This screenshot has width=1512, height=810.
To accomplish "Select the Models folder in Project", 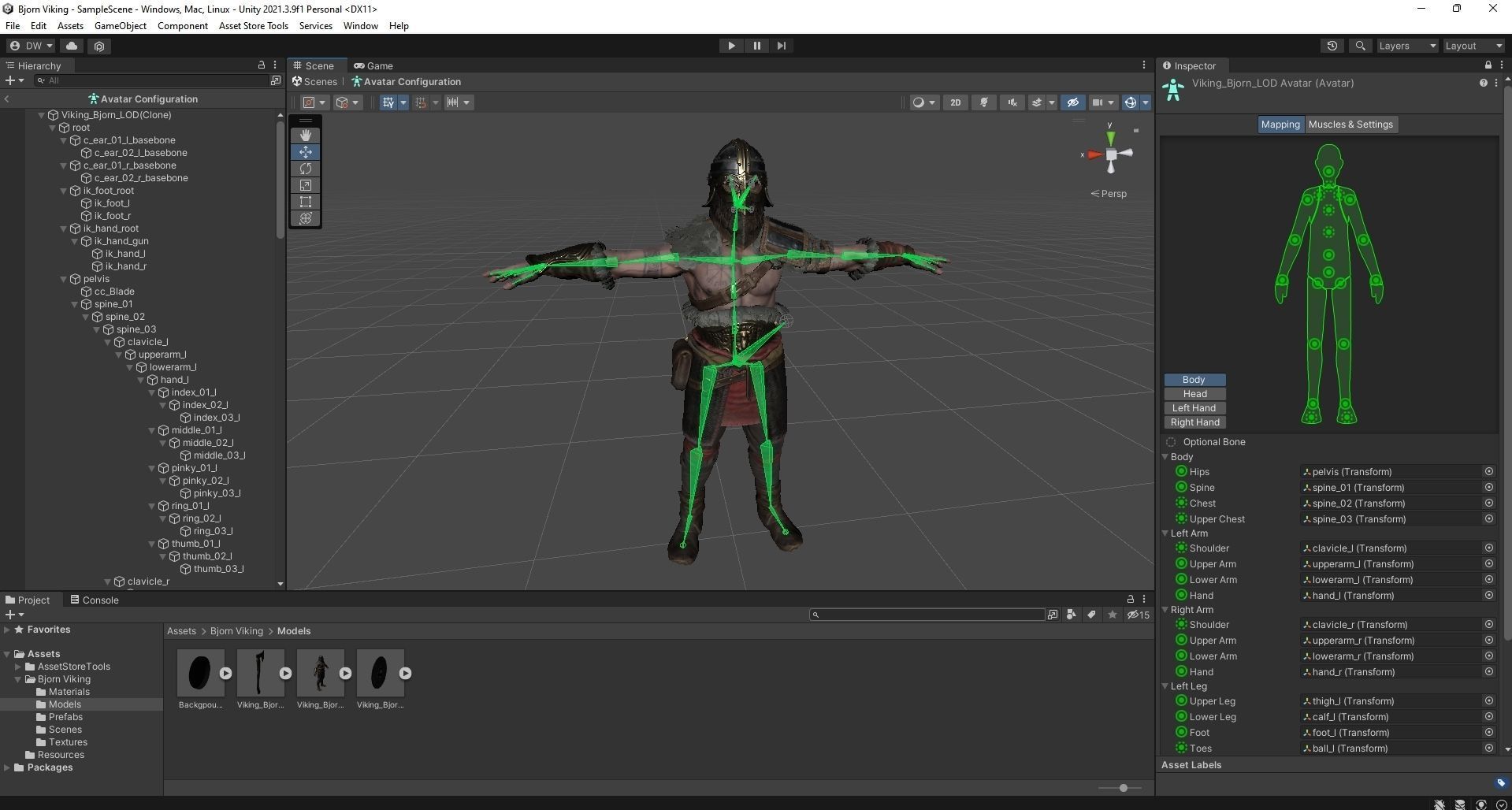I will pos(65,704).
